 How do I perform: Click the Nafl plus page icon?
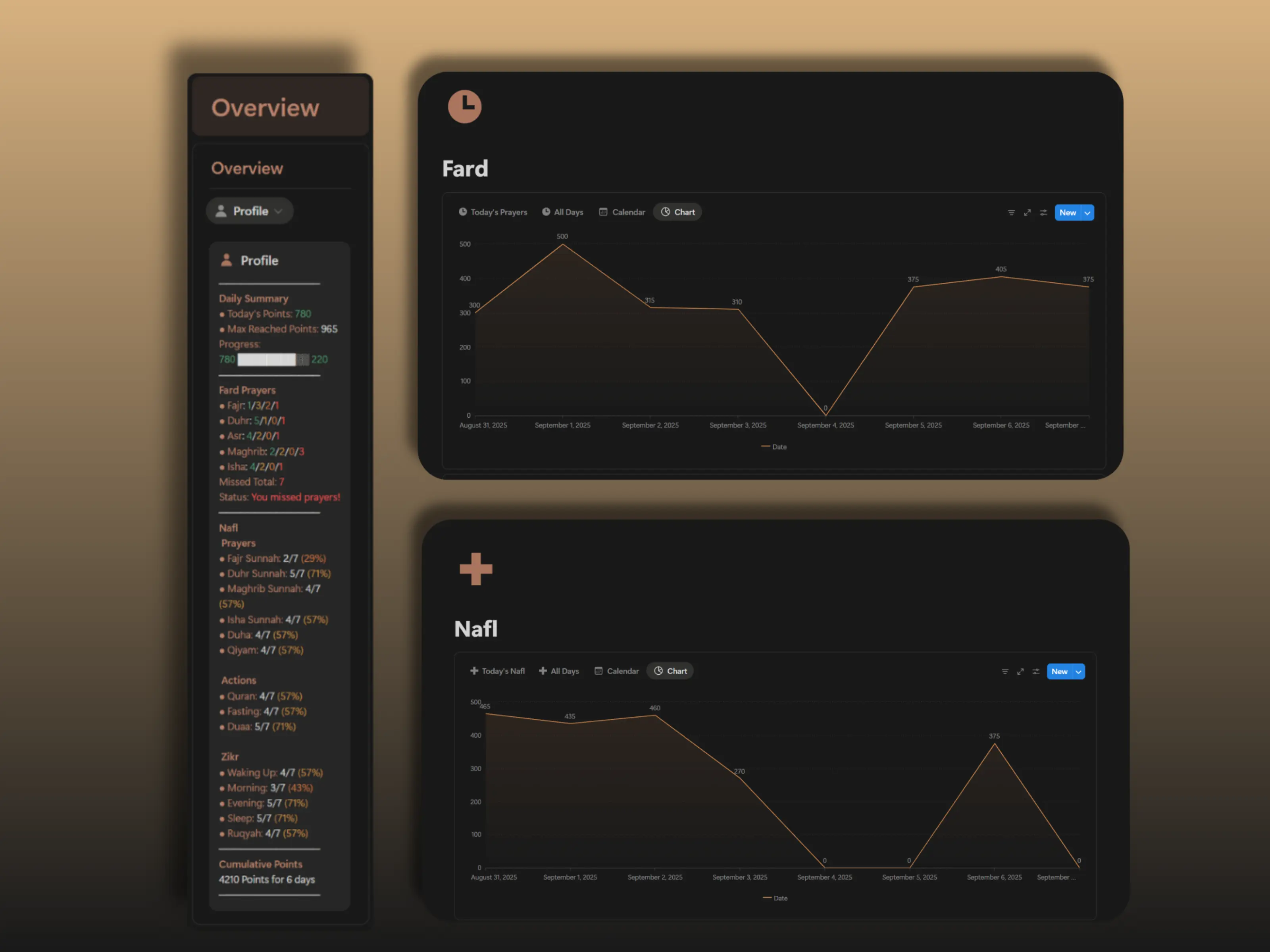pyautogui.click(x=476, y=569)
